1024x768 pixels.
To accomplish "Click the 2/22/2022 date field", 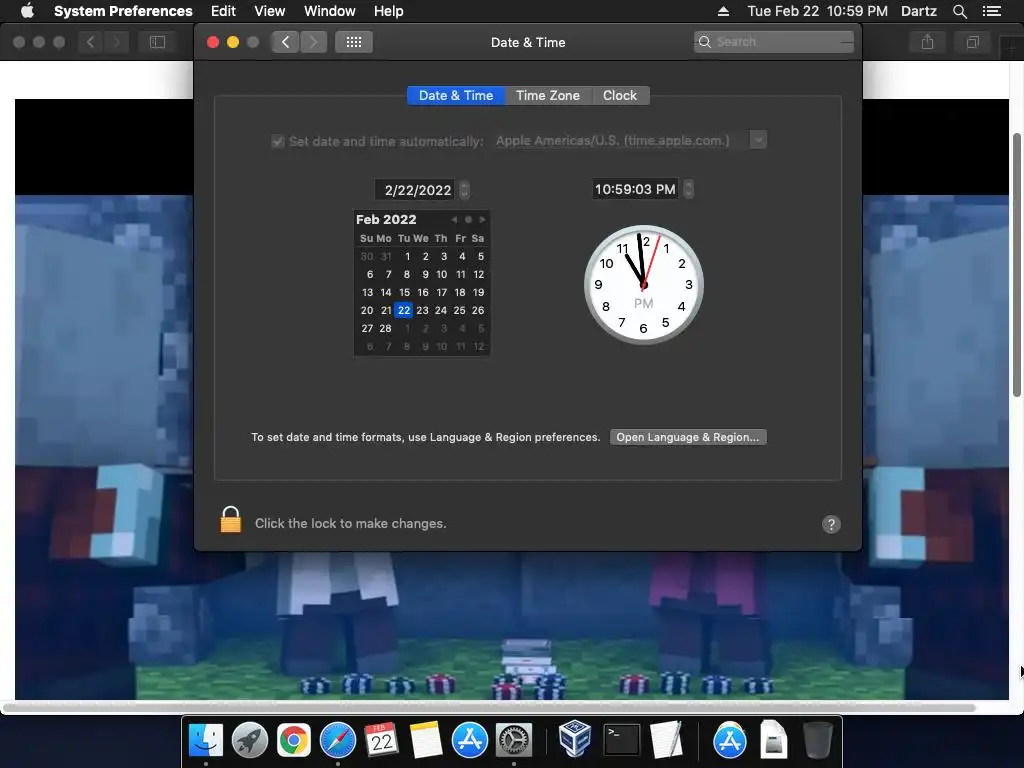I will pyautogui.click(x=417, y=190).
